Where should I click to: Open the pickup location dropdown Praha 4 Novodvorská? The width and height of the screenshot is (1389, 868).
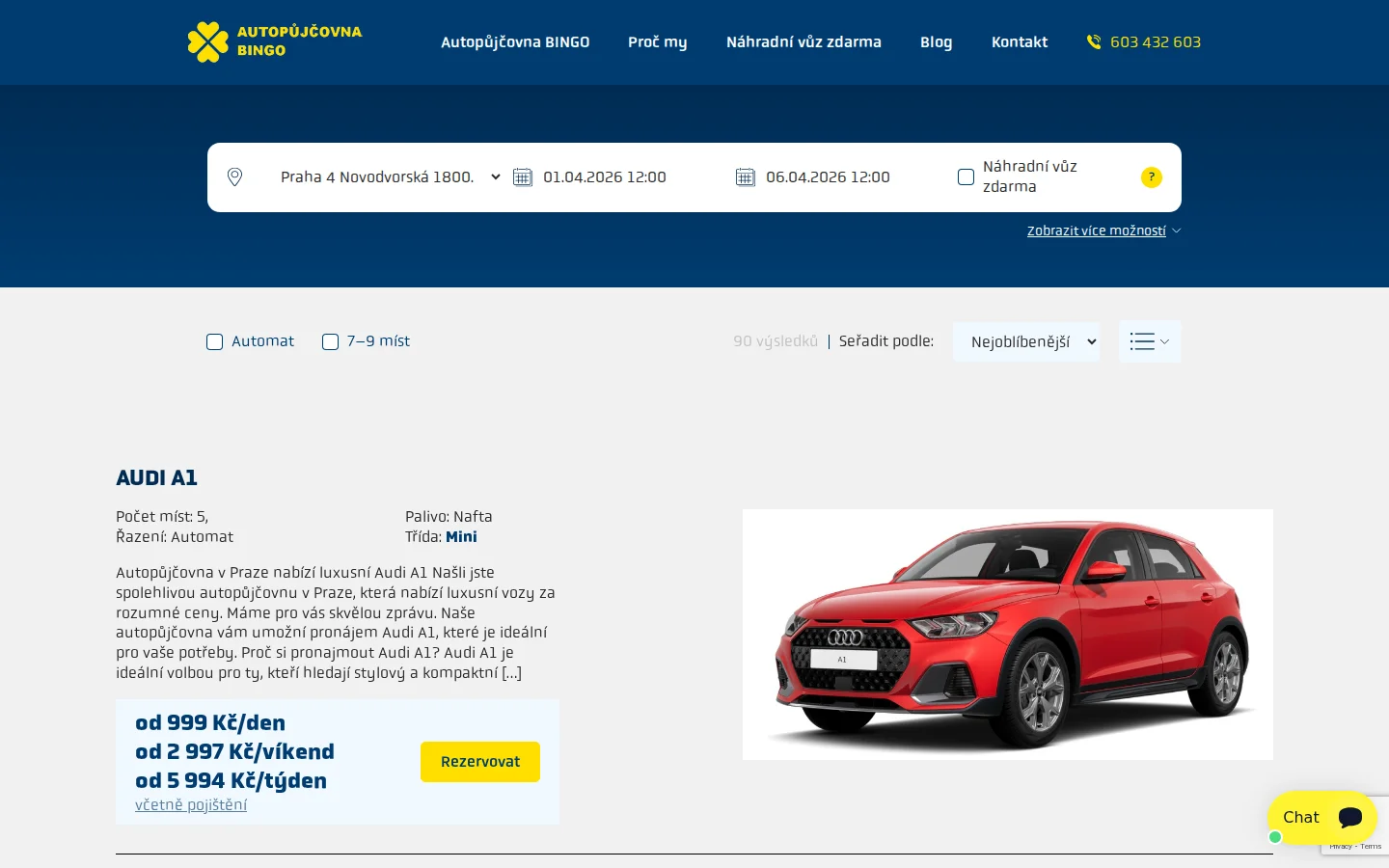pos(390,176)
